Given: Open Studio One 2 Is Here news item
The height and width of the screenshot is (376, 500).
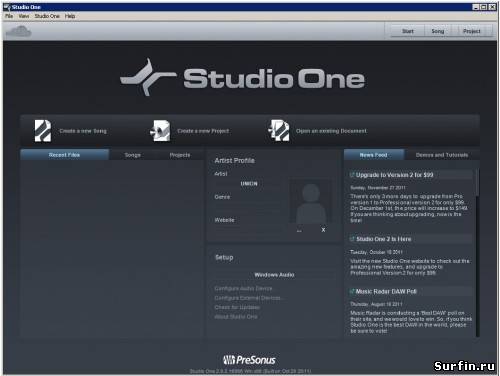Looking at the screenshot, I should tap(384, 239).
